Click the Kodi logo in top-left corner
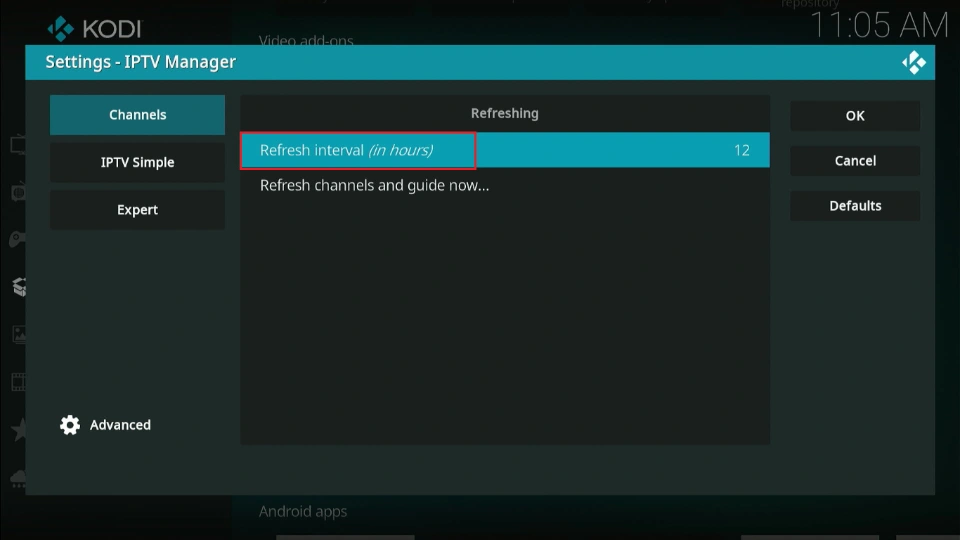This screenshot has height=540, width=960. [x=62, y=28]
